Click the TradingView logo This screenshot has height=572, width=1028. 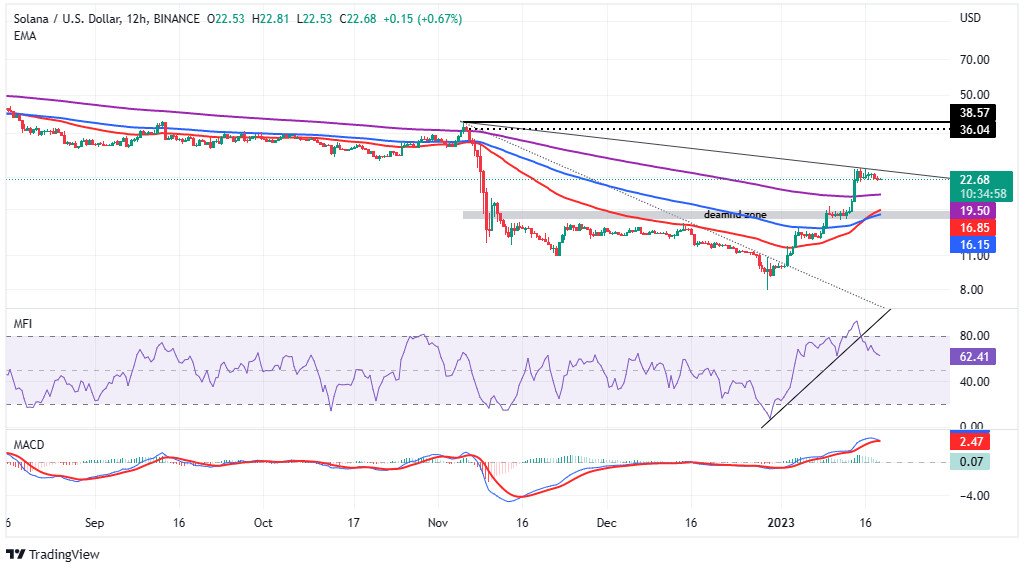(x=52, y=554)
